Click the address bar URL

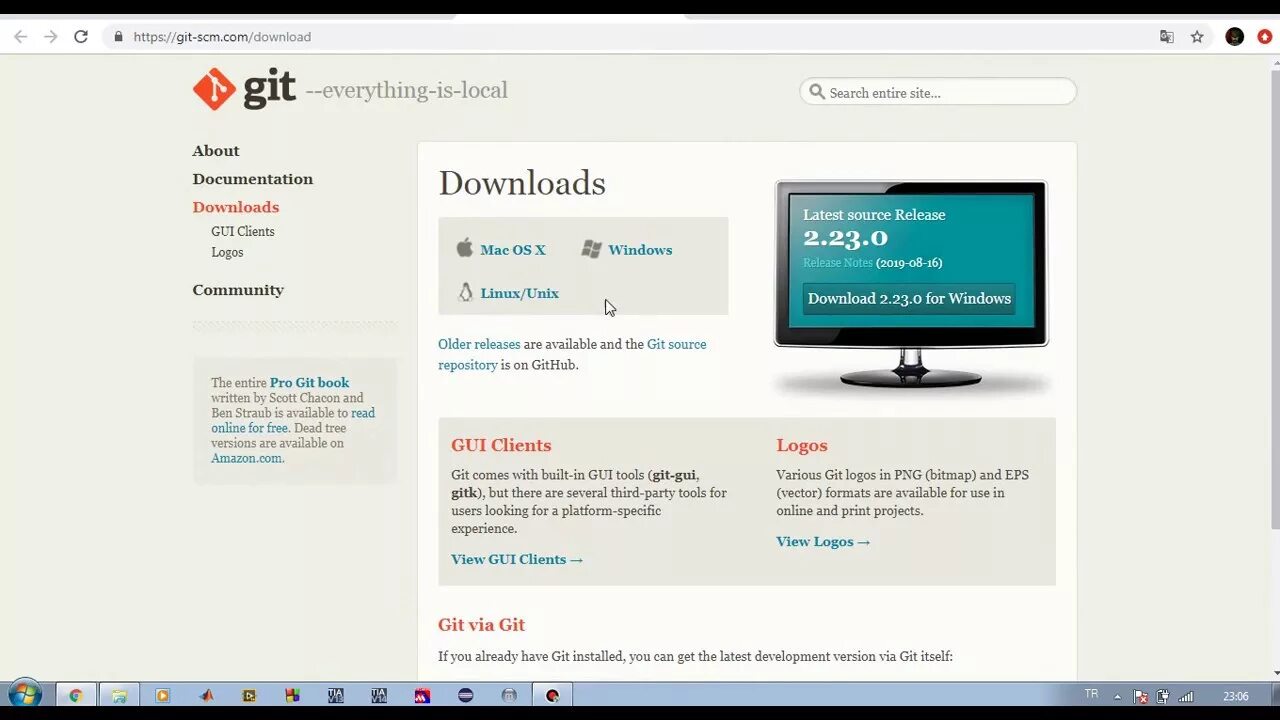click(222, 37)
